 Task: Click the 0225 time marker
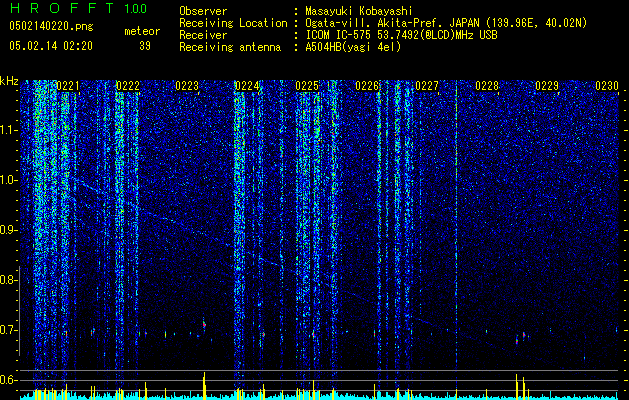307,86
